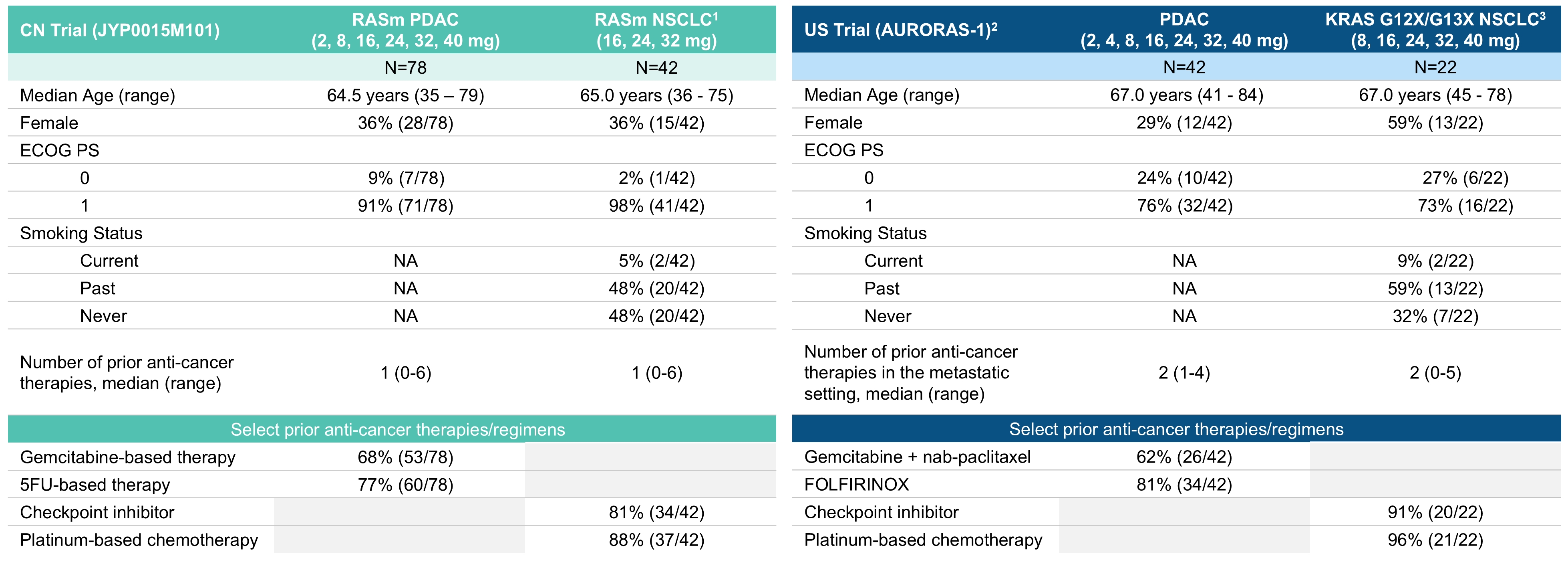Screen dimensions: 1568x562
Task: Select the 91% (71/78) ECOG value
Action: (x=405, y=206)
